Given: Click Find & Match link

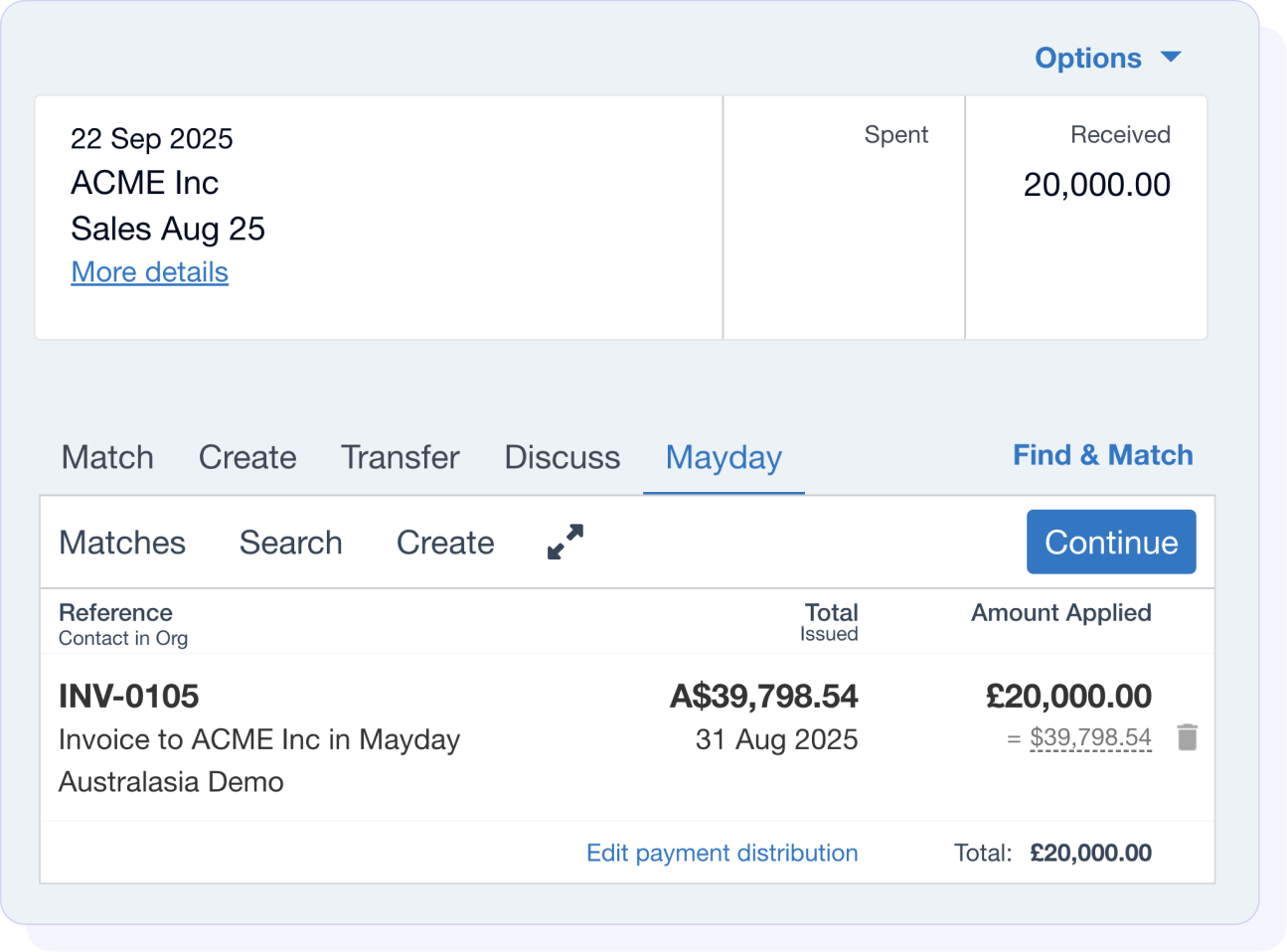Looking at the screenshot, I should (x=1103, y=455).
